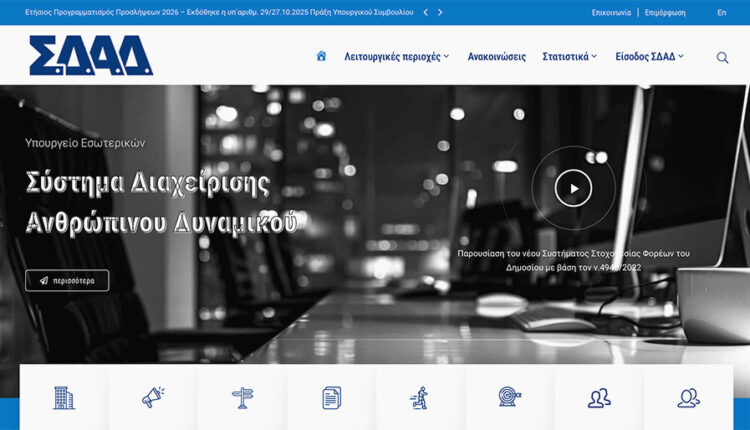Open the Επιμόρφωση link in top bar

666,13
